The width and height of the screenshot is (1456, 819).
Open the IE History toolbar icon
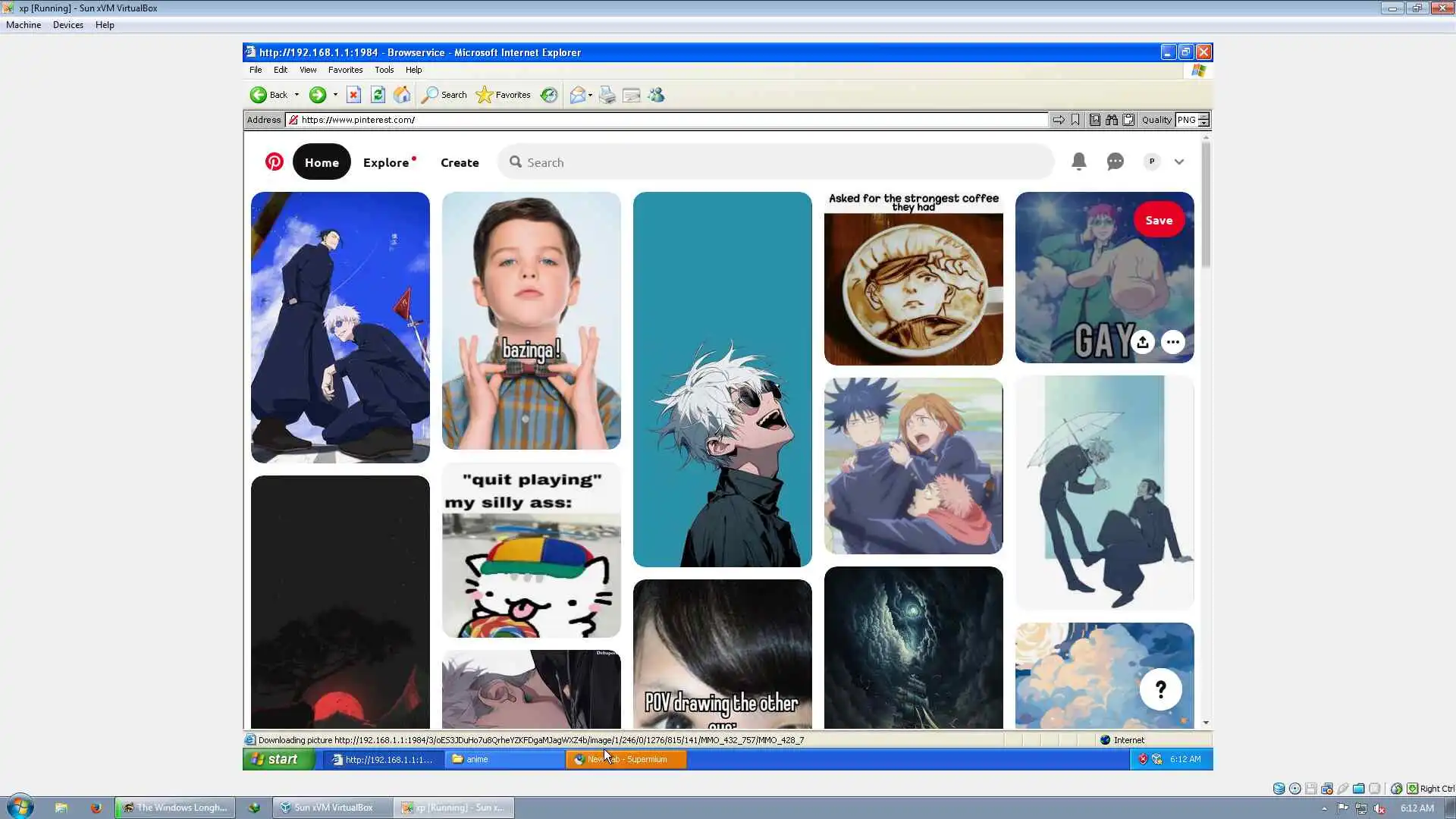(x=549, y=95)
